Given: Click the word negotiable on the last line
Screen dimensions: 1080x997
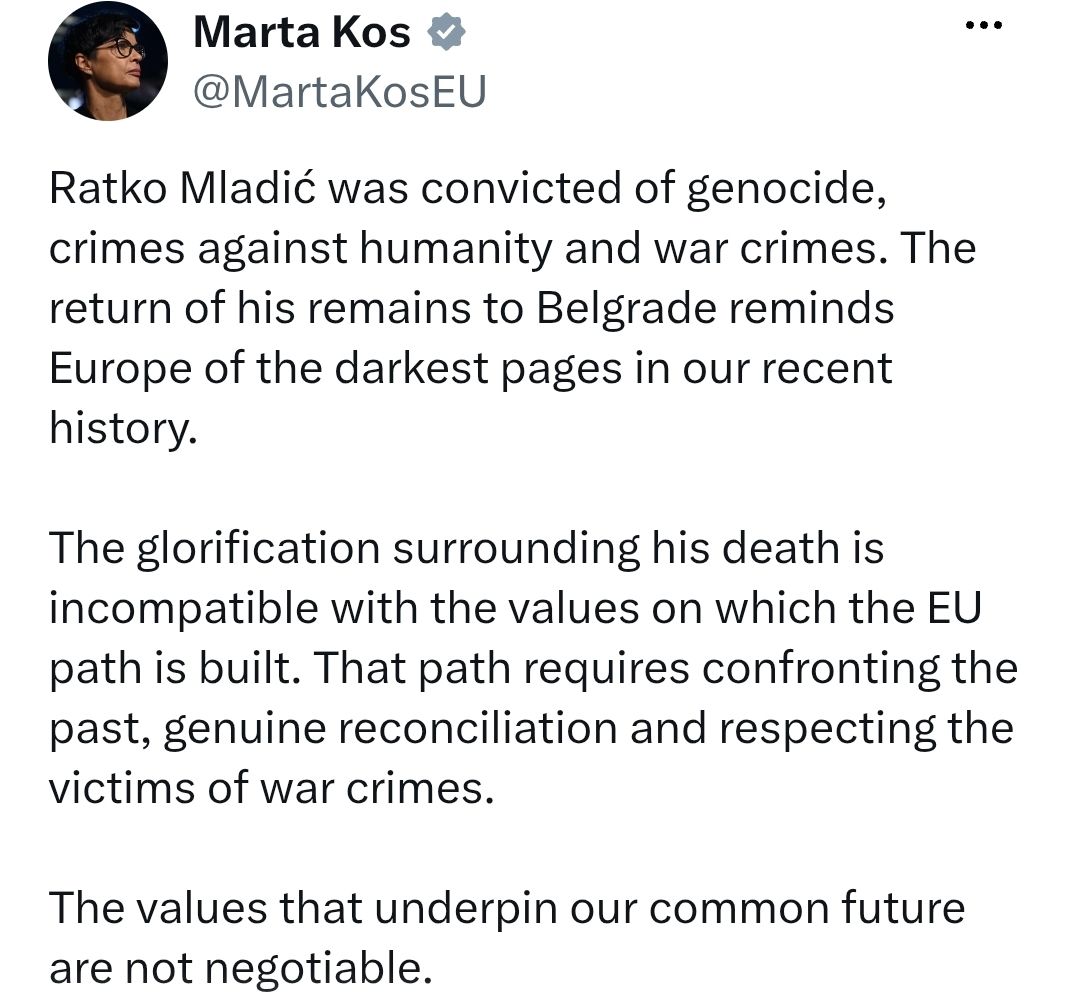Looking at the screenshot, I should click(x=318, y=969).
